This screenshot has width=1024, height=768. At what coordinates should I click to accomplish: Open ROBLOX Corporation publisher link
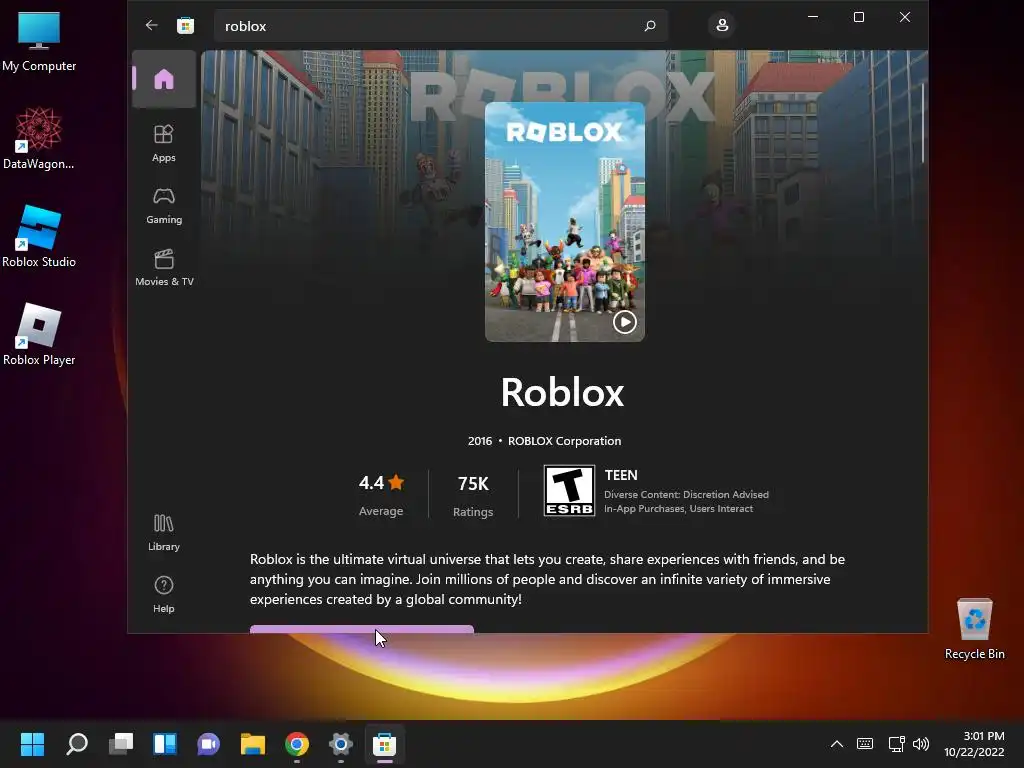point(564,441)
